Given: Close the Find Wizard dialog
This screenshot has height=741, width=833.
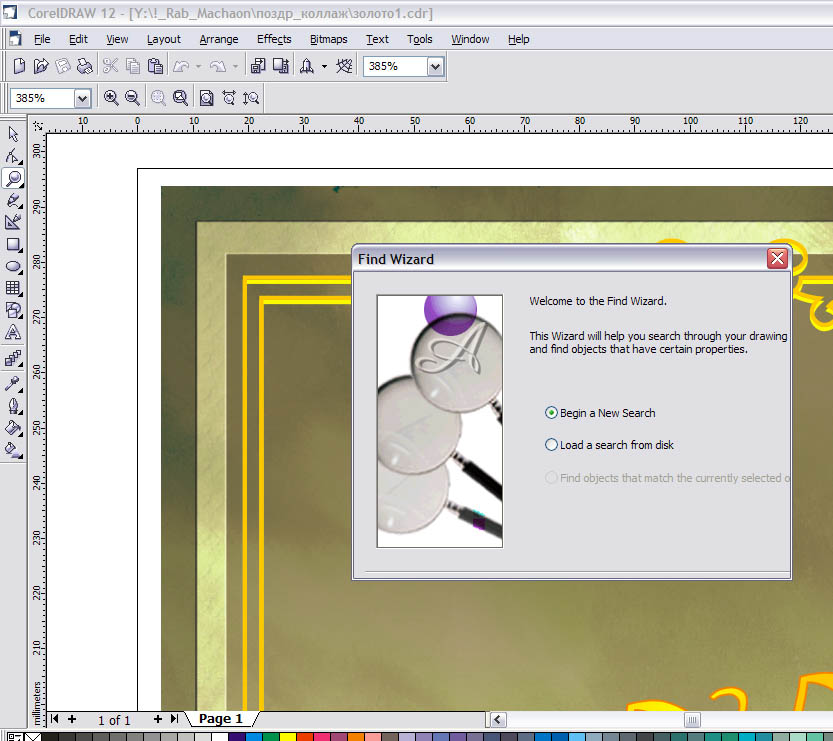Looking at the screenshot, I should pos(777,259).
